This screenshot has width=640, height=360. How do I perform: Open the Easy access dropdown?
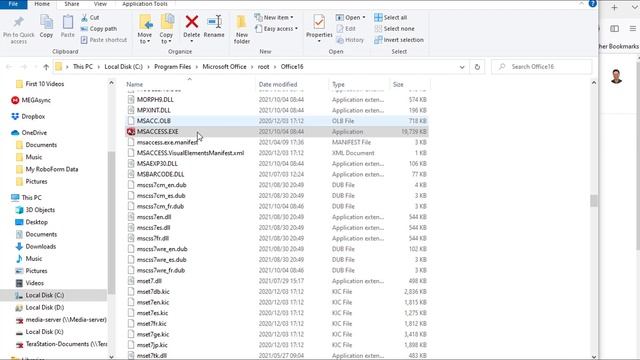tap(276, 29)
